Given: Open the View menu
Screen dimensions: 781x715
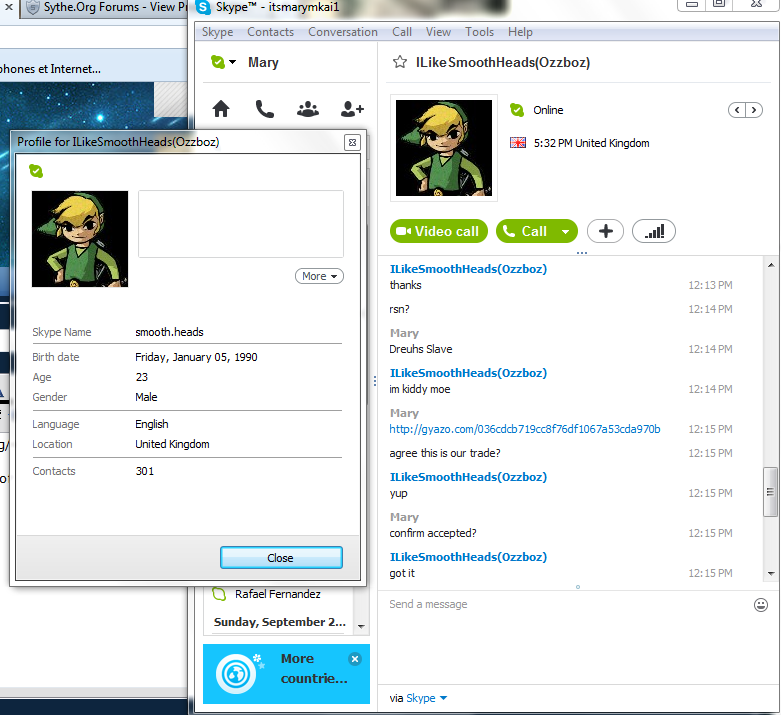Looking at the screenshot, I should 438,32.
